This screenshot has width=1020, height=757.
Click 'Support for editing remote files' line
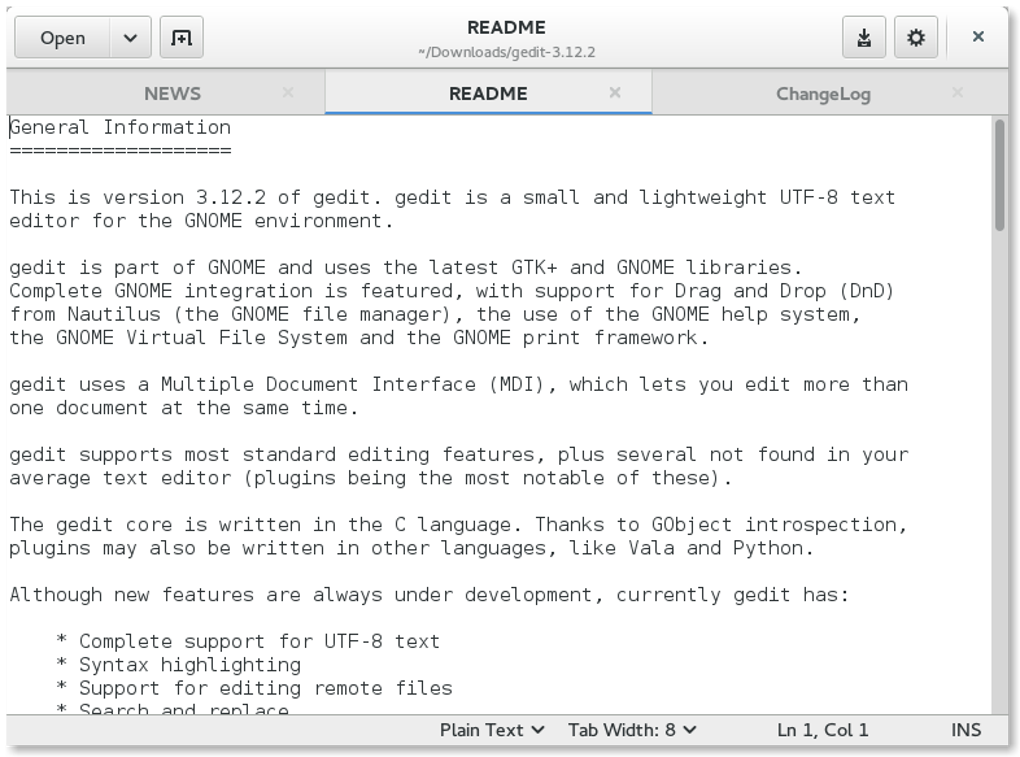265,688
